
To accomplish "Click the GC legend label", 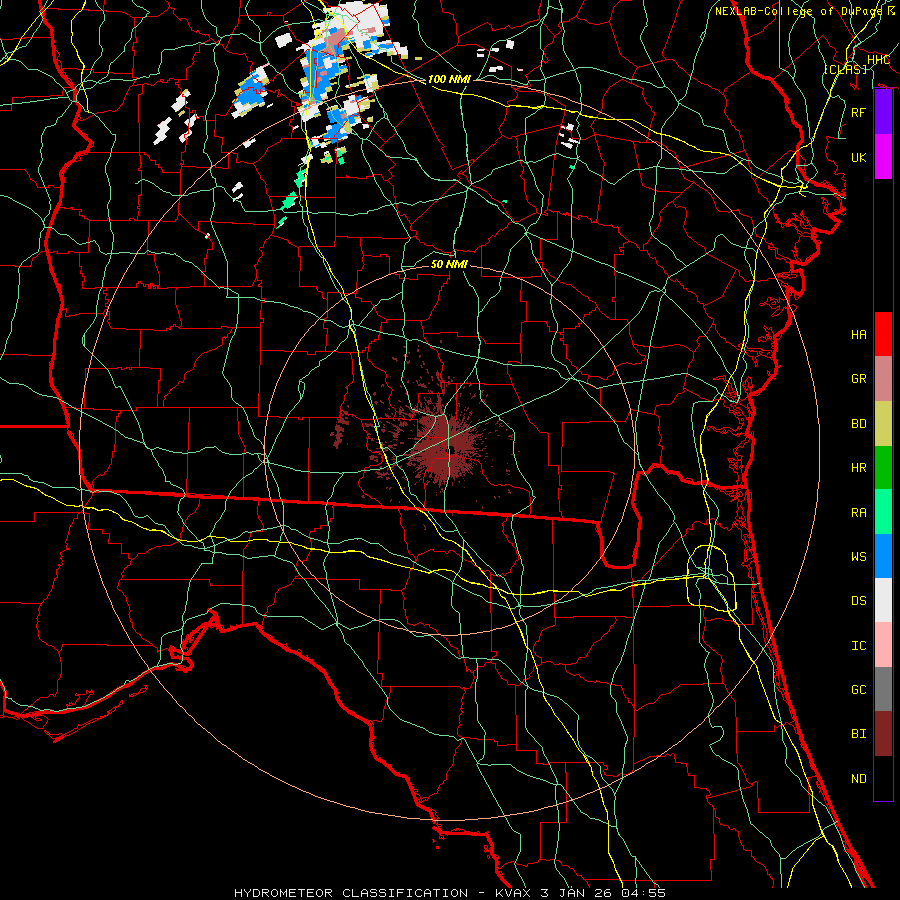I will coord(859,690).
